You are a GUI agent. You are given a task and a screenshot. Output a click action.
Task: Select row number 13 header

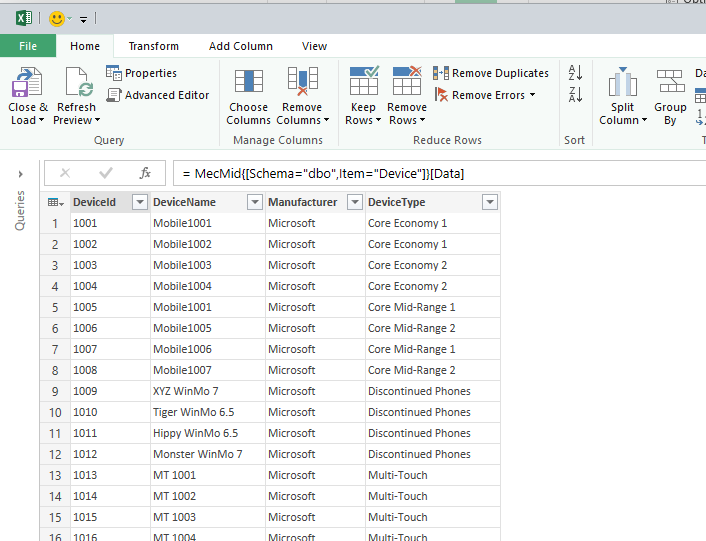click(55, 475)
